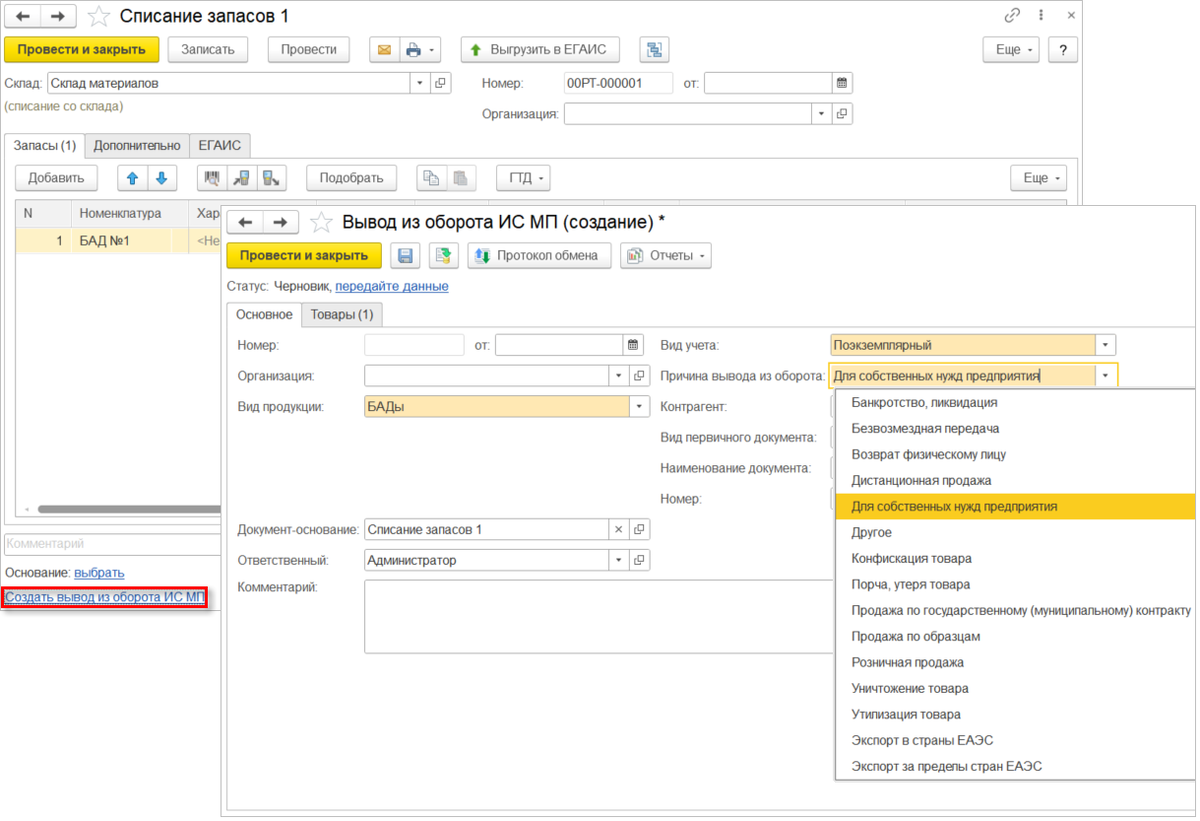
Task: Expand Организация dropdown in Списание запасов
Action: [x=822, y=114]
